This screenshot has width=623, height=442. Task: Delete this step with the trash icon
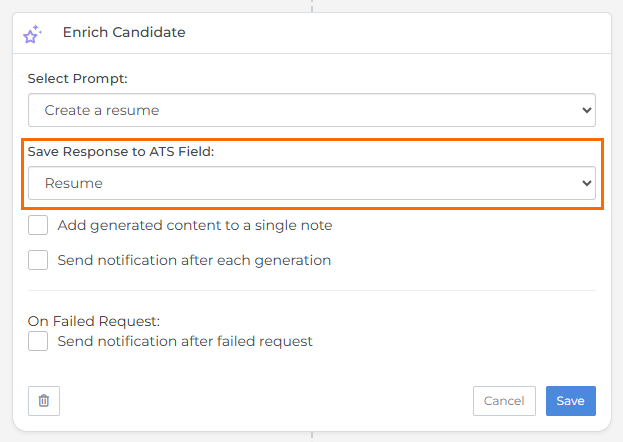(x=44, y=401)
